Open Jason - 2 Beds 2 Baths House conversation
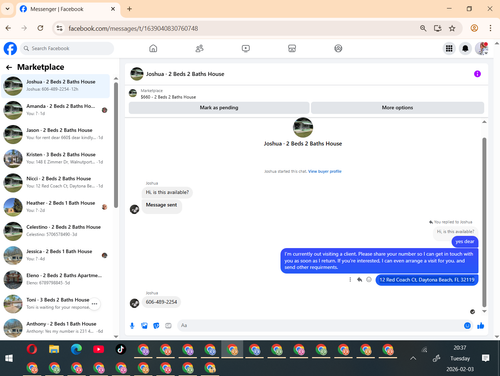Viewport: 500px width, 376px height. click(x=56, y=134)
